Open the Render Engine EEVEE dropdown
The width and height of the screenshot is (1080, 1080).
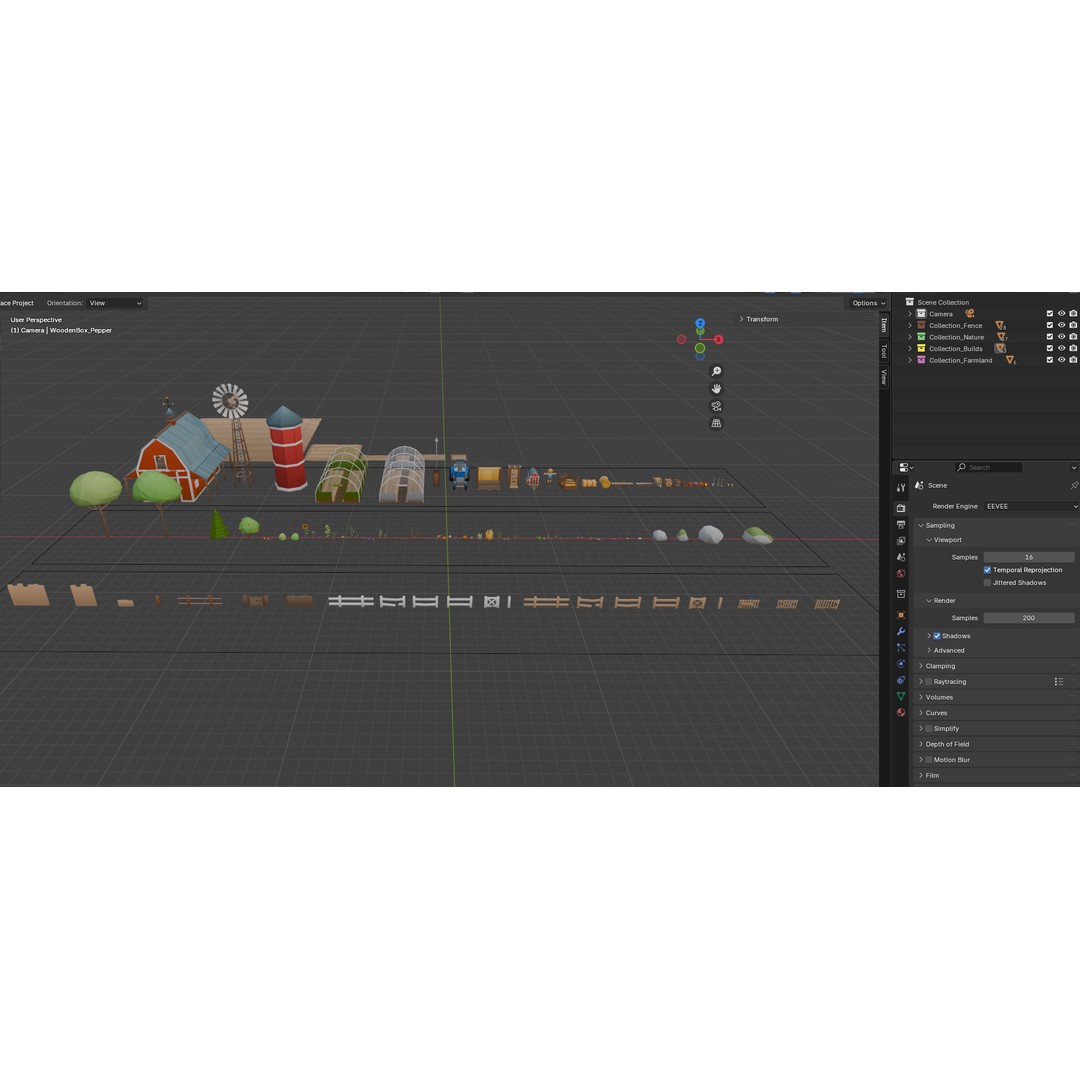(1031, 506)
